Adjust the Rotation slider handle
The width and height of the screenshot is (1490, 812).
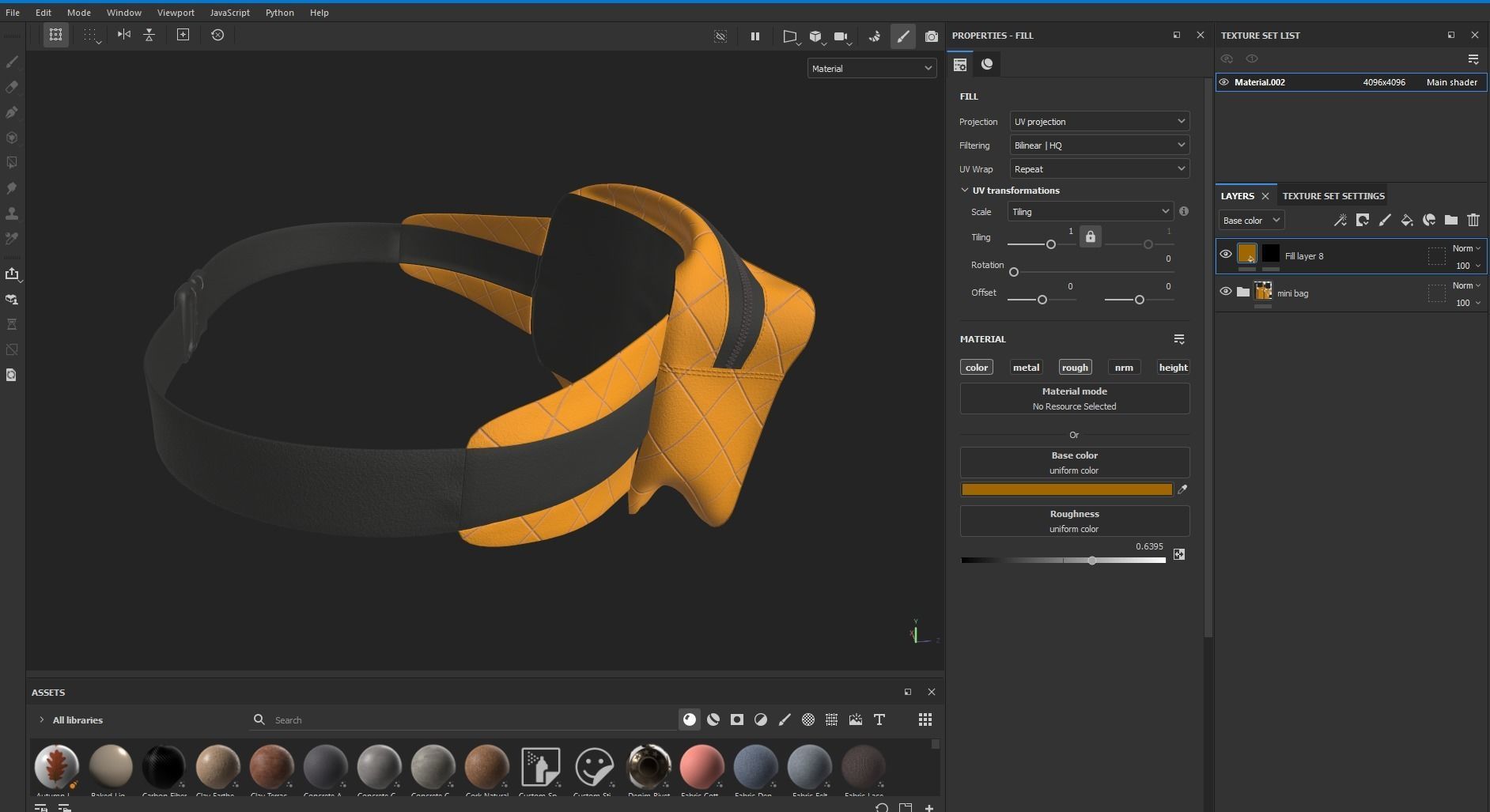pyautogui.click(x=1014, y=272)
